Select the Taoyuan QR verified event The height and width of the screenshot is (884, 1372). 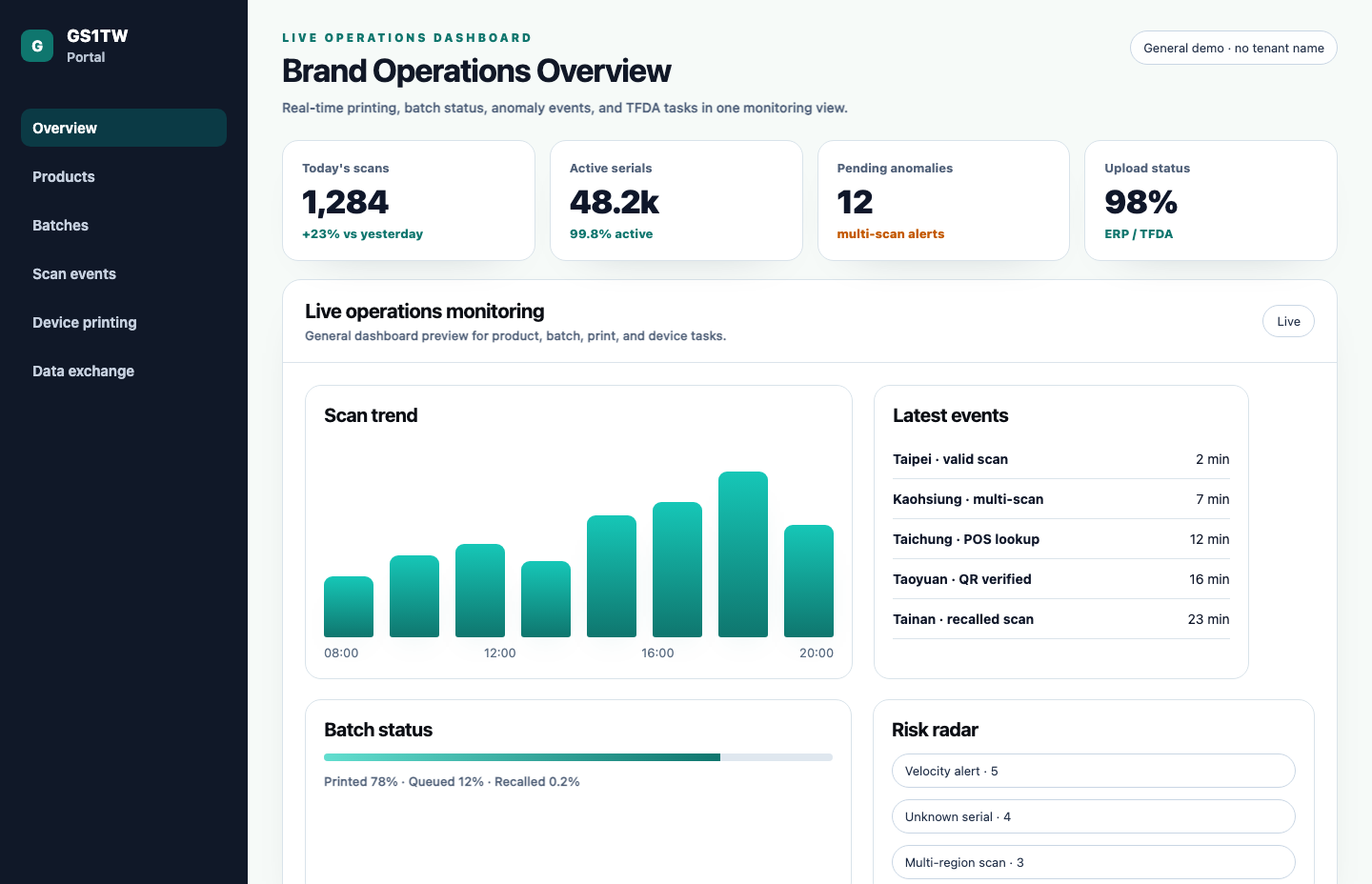(1061, 579)
